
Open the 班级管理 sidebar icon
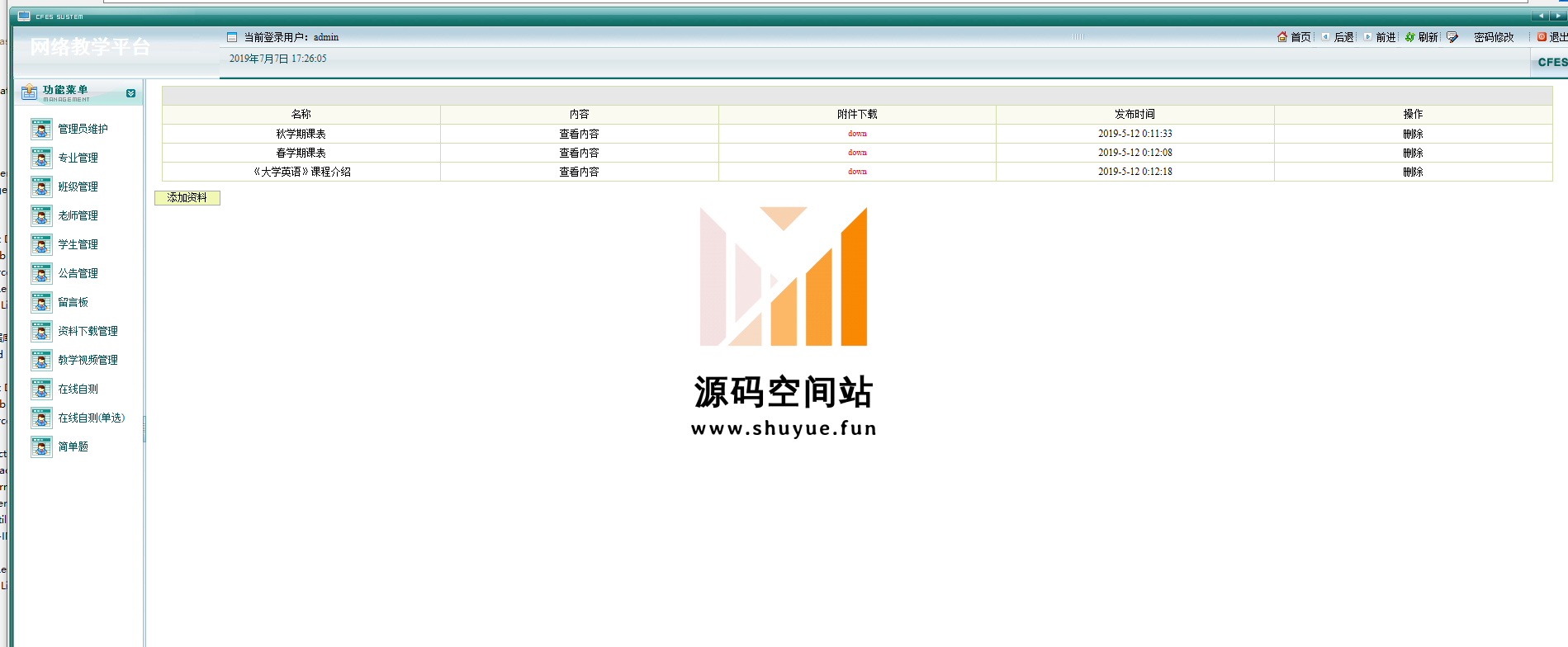tap(41, 187)
